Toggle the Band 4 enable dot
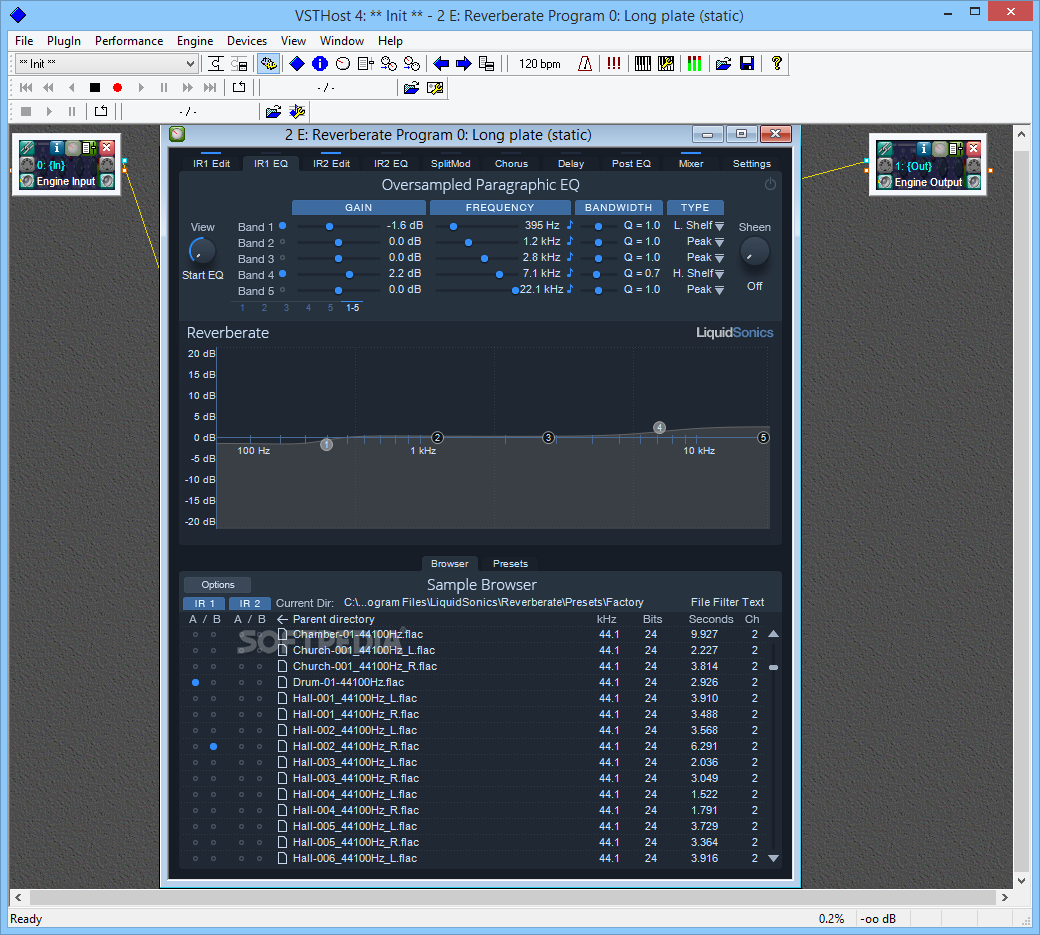 pos(283,274)
